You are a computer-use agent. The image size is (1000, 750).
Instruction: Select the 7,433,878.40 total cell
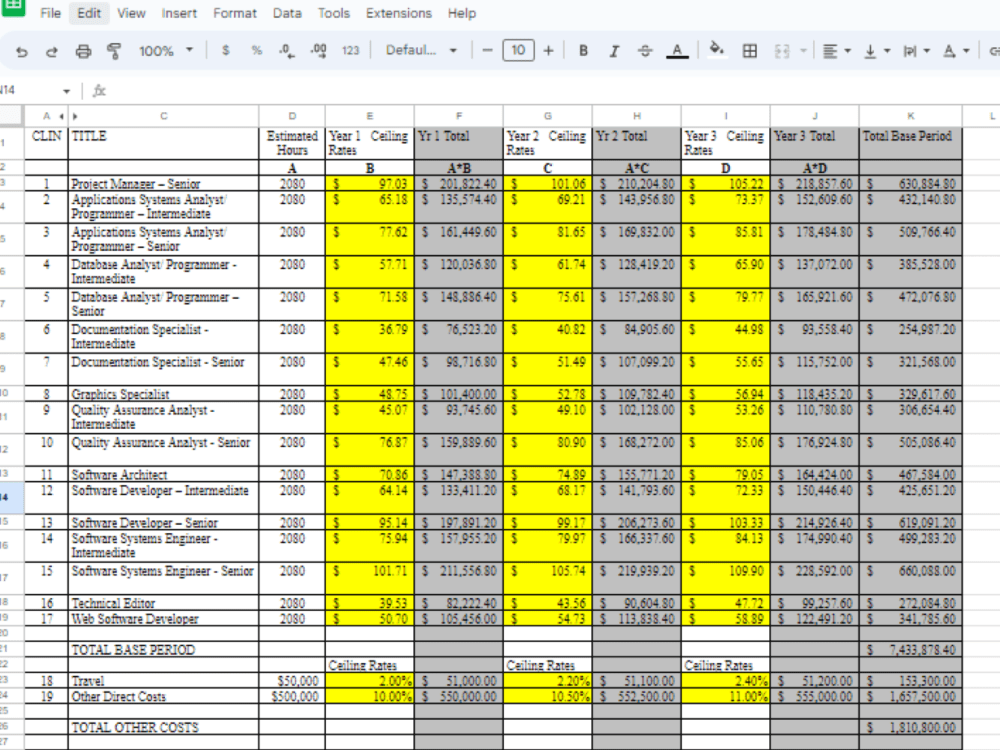click(x=911, y=650)
